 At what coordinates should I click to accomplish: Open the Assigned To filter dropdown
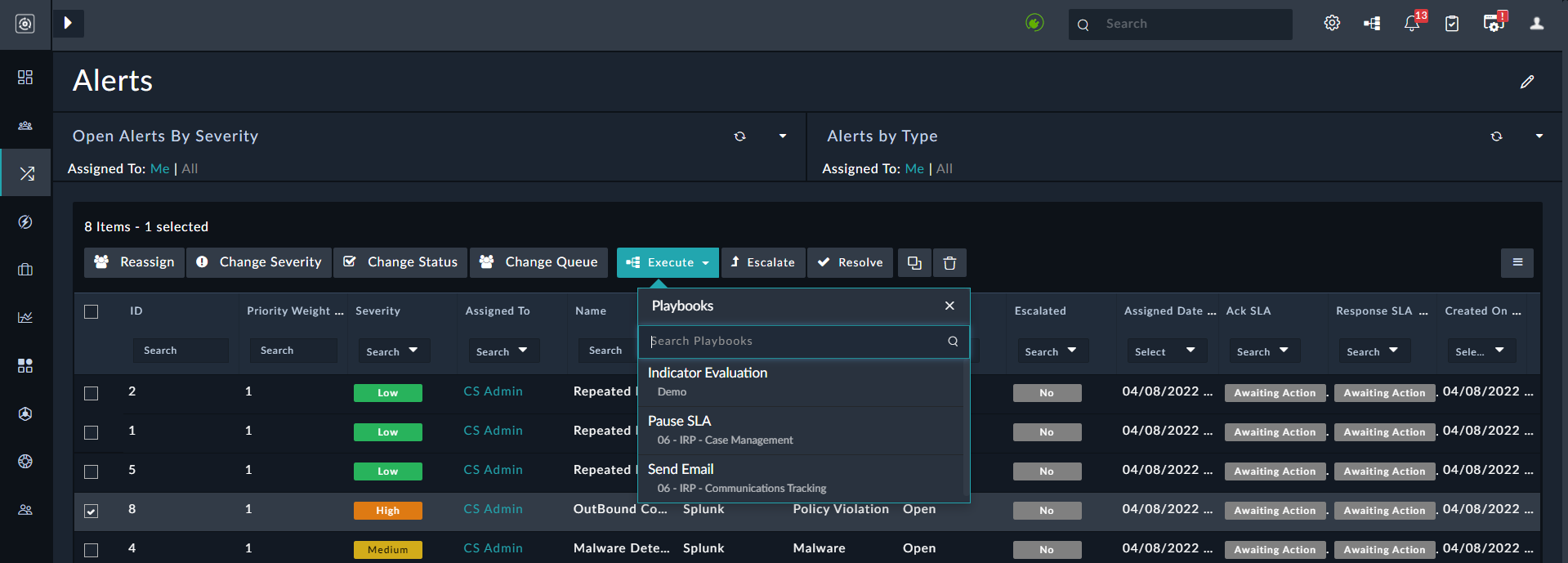[503, 351]
